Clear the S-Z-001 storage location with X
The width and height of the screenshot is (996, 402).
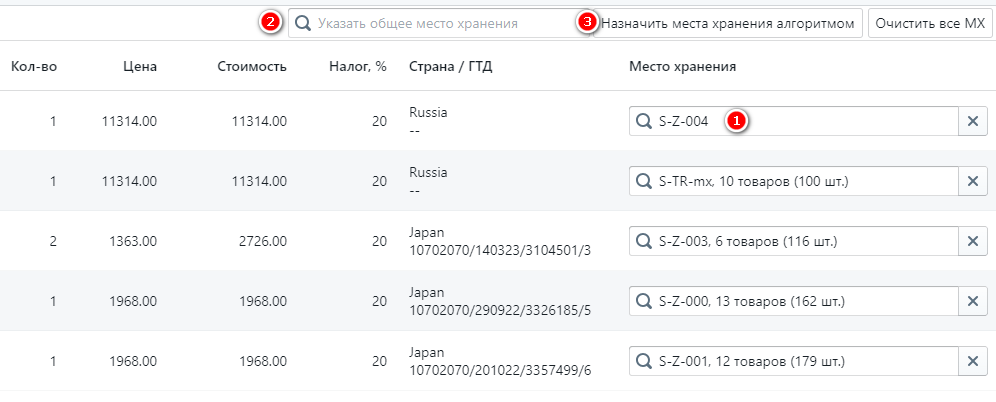tap(972, 361)
